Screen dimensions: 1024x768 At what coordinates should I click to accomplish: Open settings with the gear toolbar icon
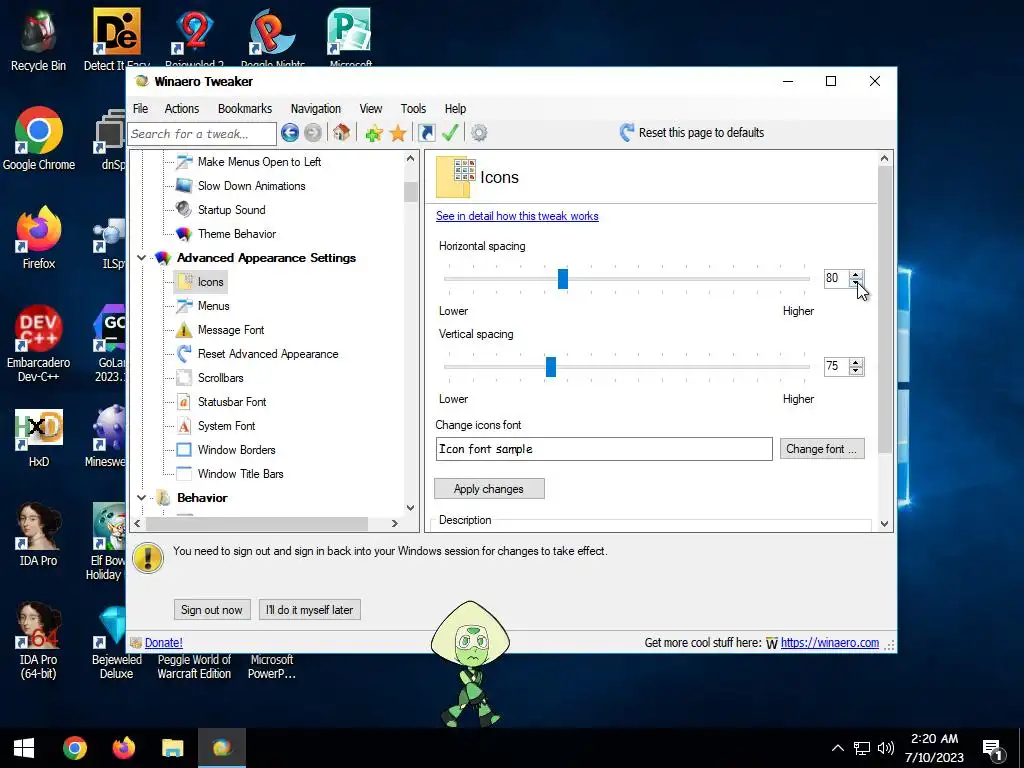click(479, 133)
